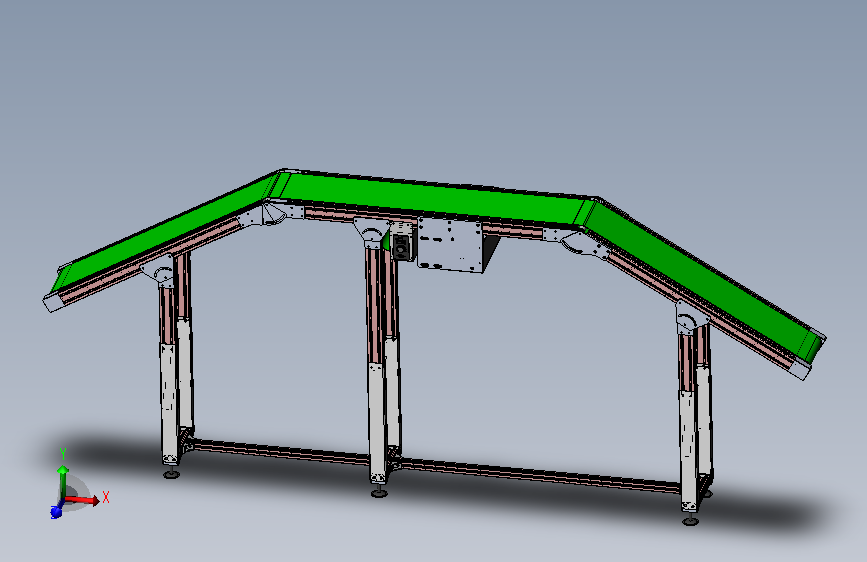The width and height of the screenshot is (867, 562).
Task: Select the lower crossbar between middle and right legs
Action: (539, 476)
